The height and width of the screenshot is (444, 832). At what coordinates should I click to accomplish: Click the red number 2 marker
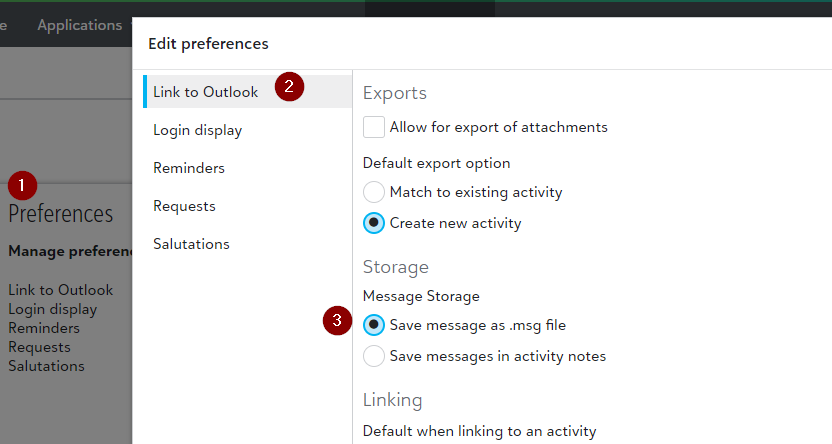pos(289,86)
